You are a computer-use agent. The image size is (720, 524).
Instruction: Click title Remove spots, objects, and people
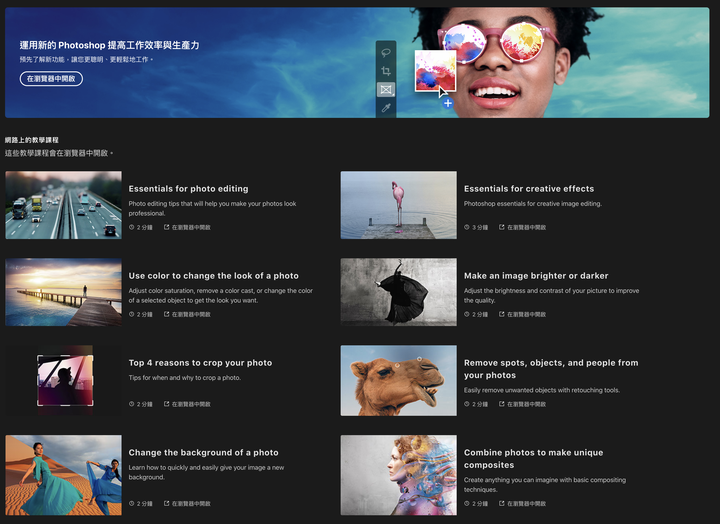(551, 369)
